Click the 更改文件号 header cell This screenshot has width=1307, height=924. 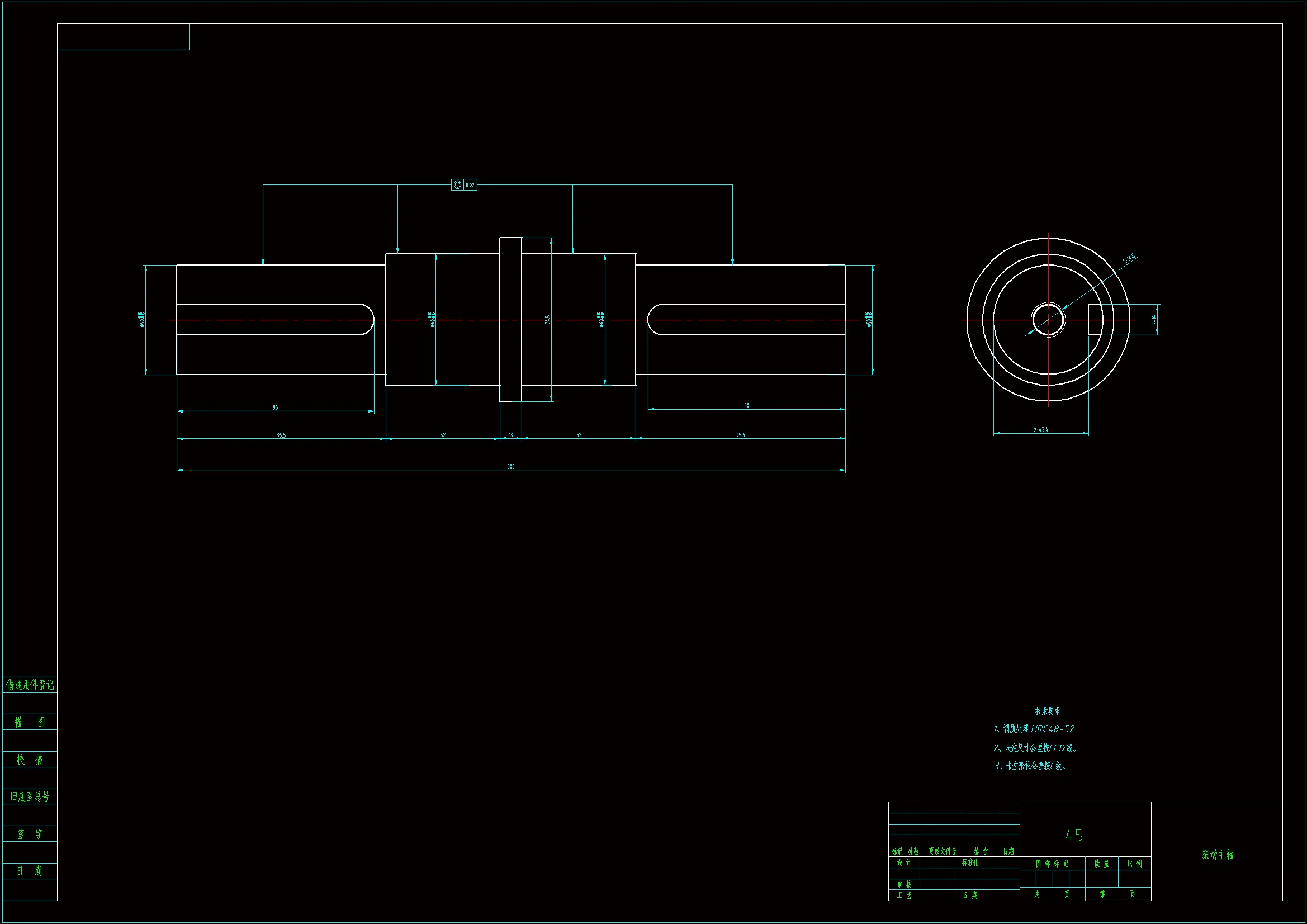click(943, 852)
